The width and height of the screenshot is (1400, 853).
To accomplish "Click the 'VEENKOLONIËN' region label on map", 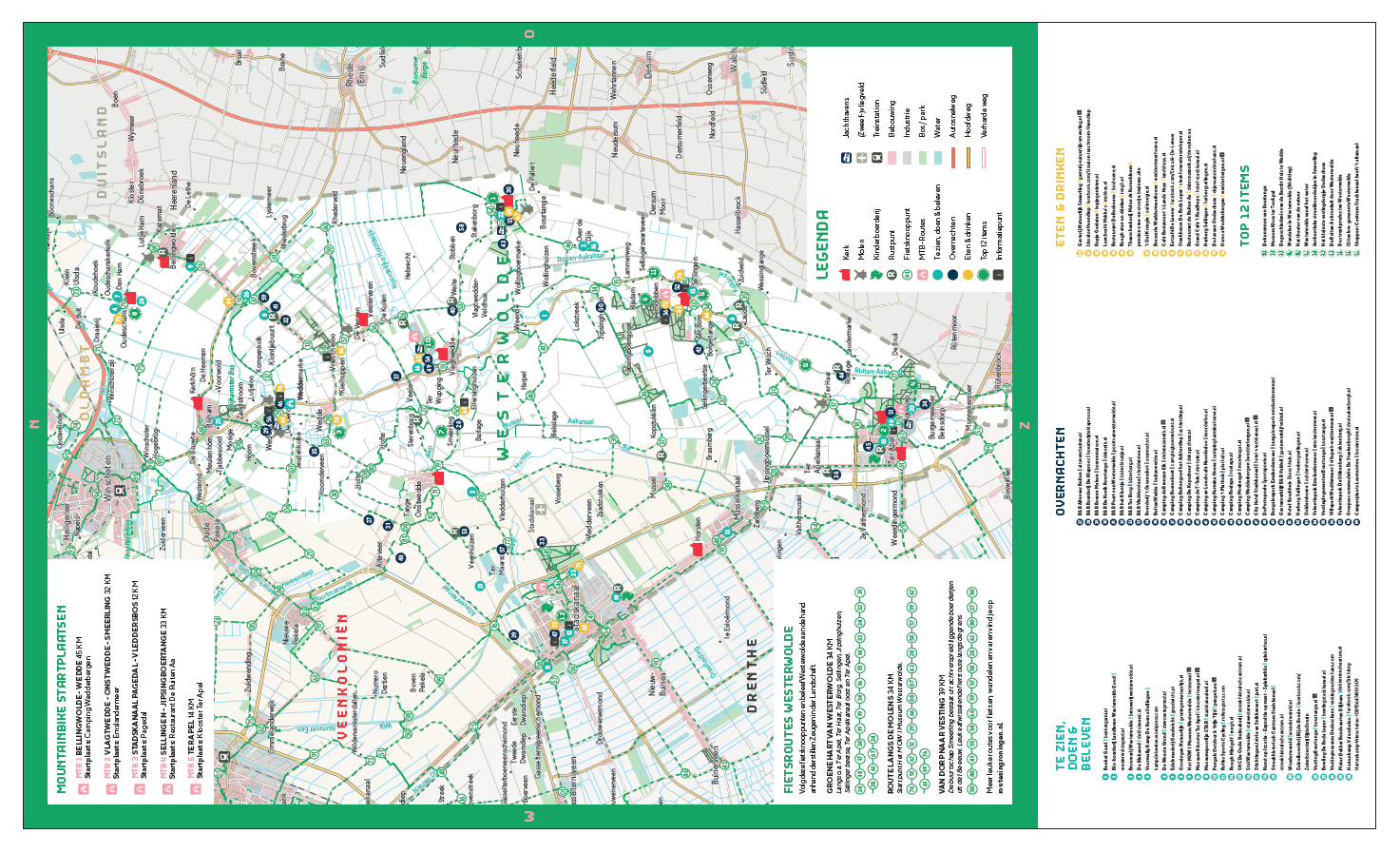I will coord(342,676).
